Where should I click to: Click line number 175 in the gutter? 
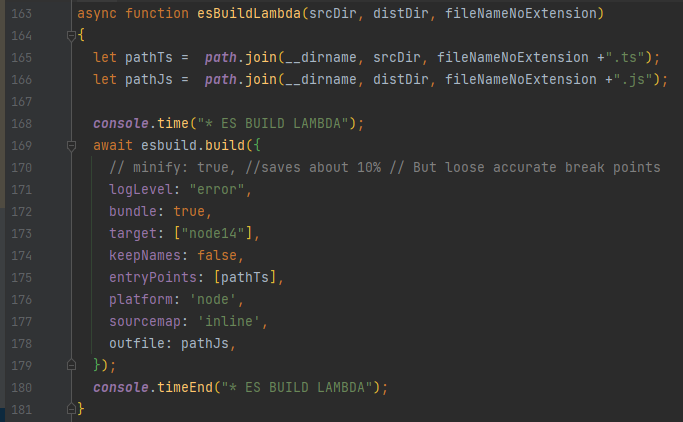[x=21, y=277]
